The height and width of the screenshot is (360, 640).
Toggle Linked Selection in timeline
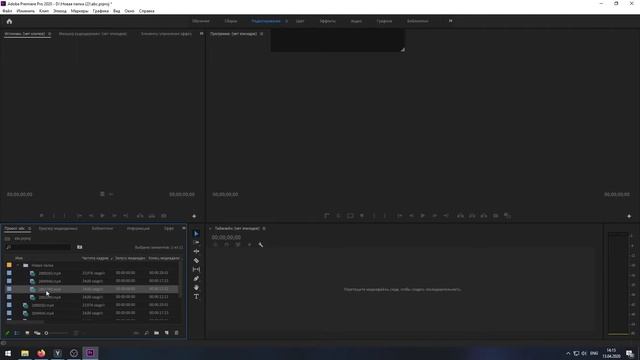238,244
